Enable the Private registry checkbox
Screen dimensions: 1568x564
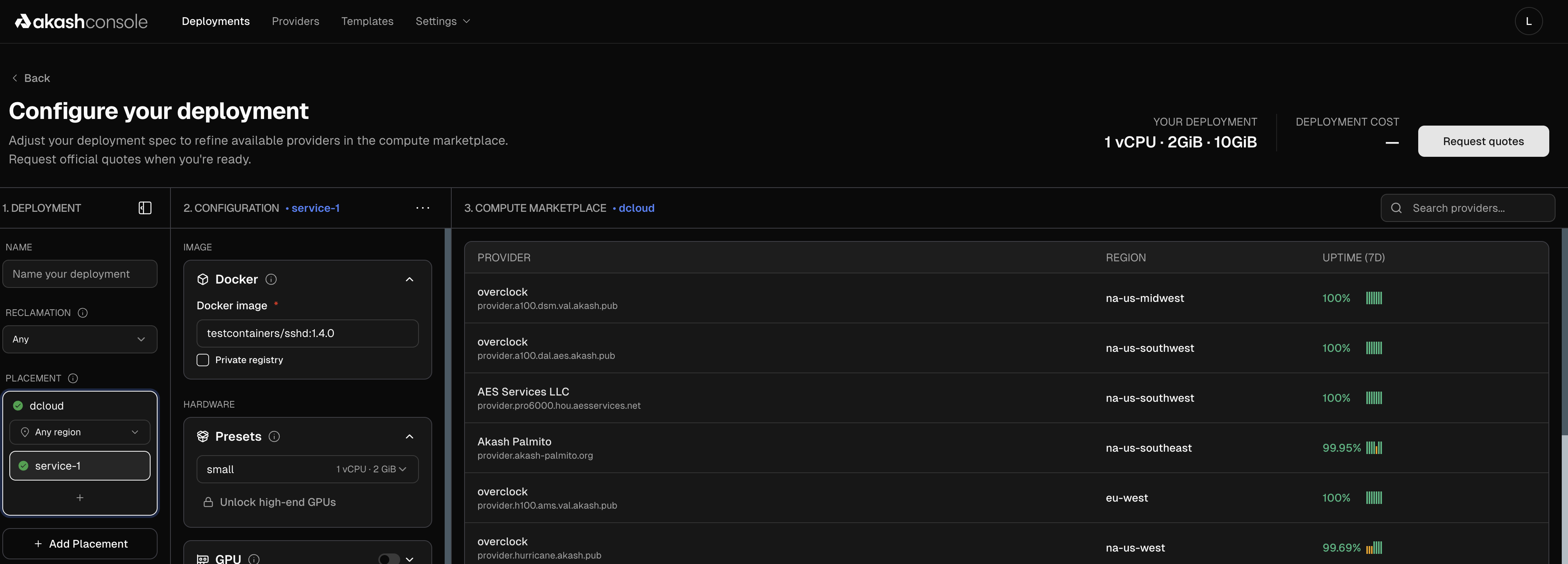coord(203,360)
